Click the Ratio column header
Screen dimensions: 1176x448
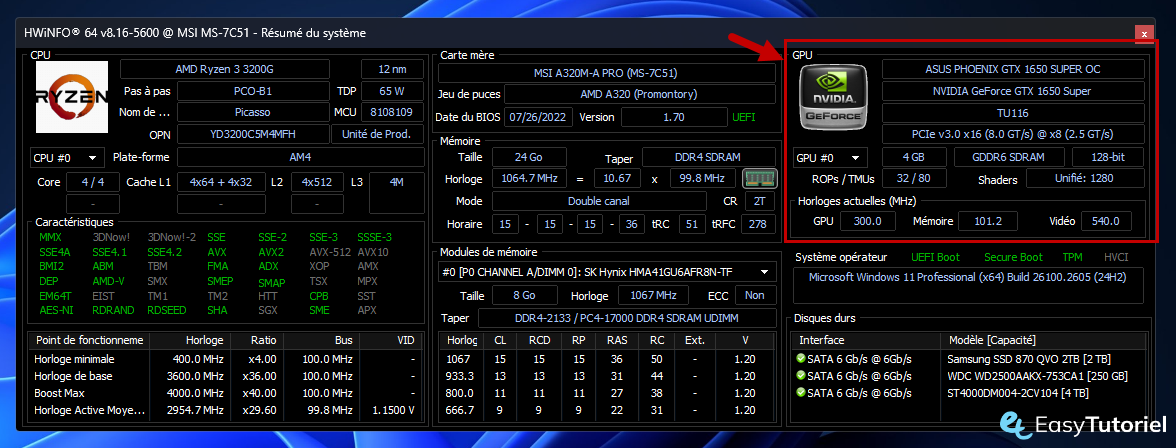pos(257,341)
